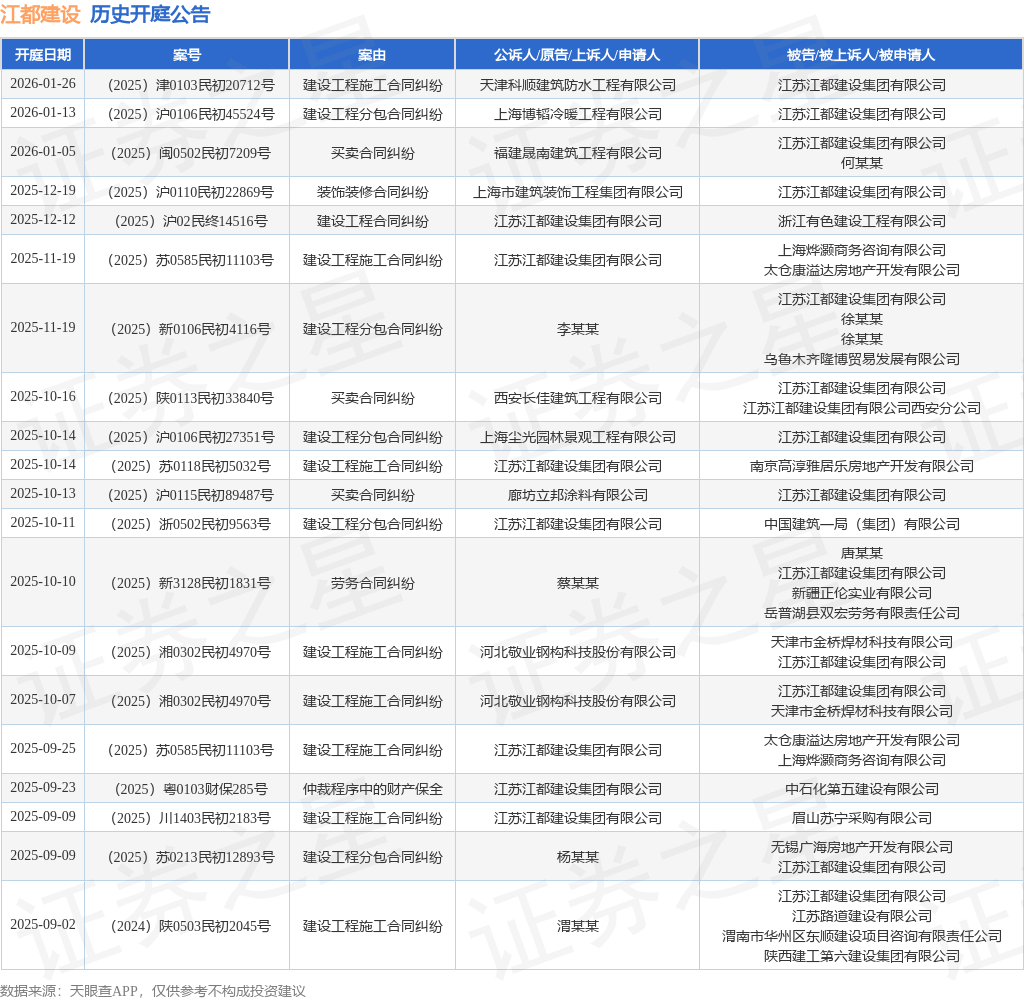Click defendant 何某某
Image resolution: width=1024 pixels, height=1000 pixels.
click(x=861, y=163)
